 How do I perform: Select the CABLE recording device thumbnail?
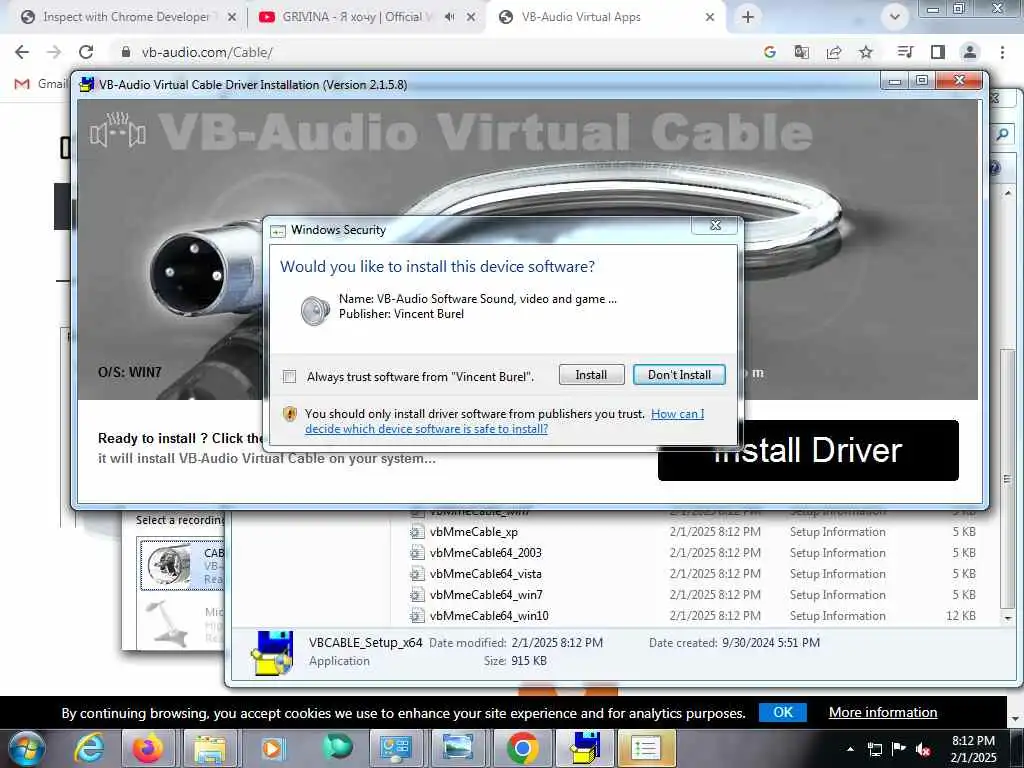pos(169,565)
